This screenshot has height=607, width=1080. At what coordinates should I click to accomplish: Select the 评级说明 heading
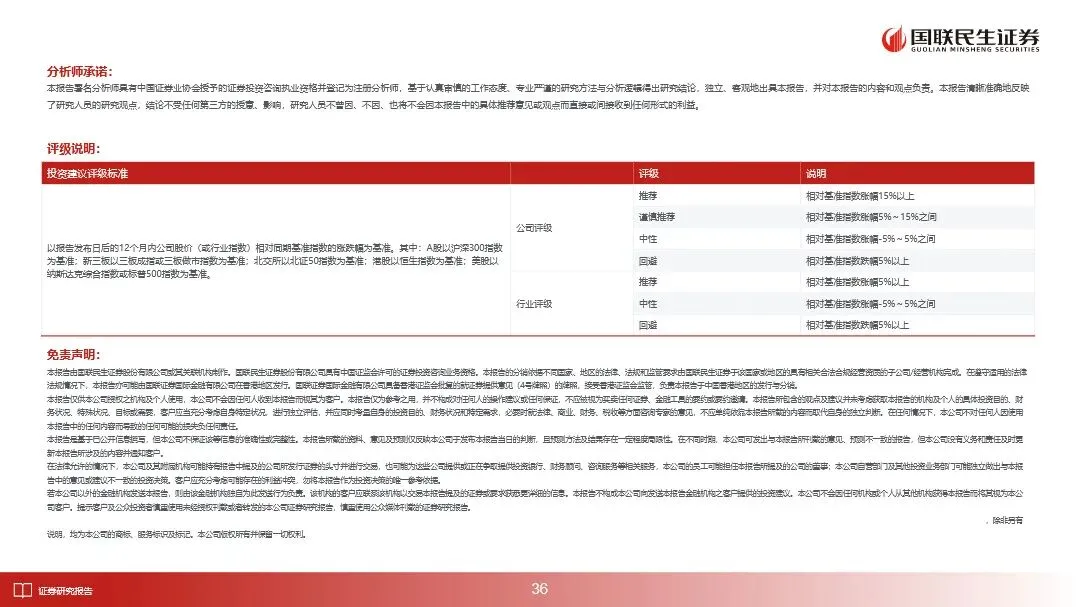tap(73, 149)
